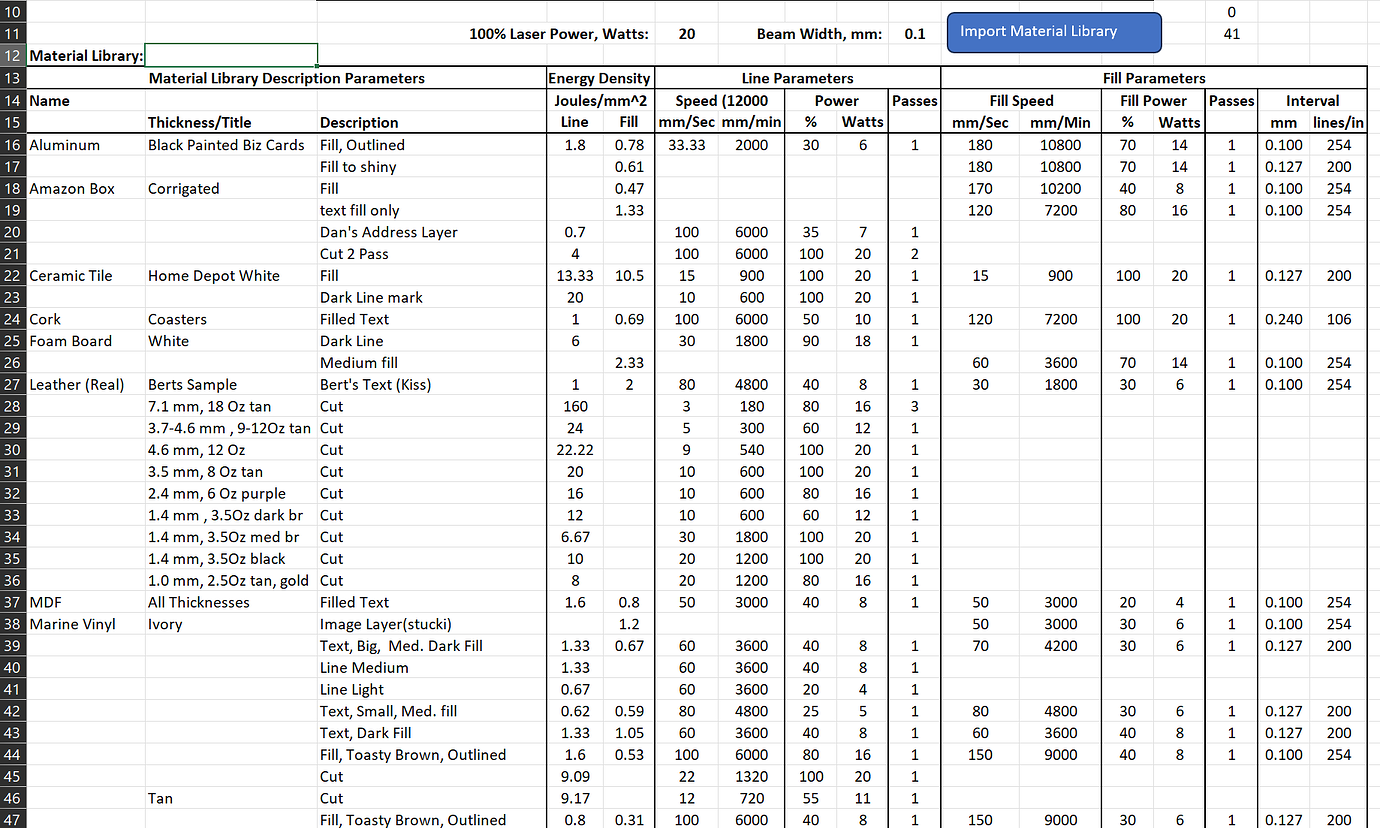1380x828 pixels.
Task: Click the Beam Width value 0.1
Action: pyautogui.click(x=915, y=33)
